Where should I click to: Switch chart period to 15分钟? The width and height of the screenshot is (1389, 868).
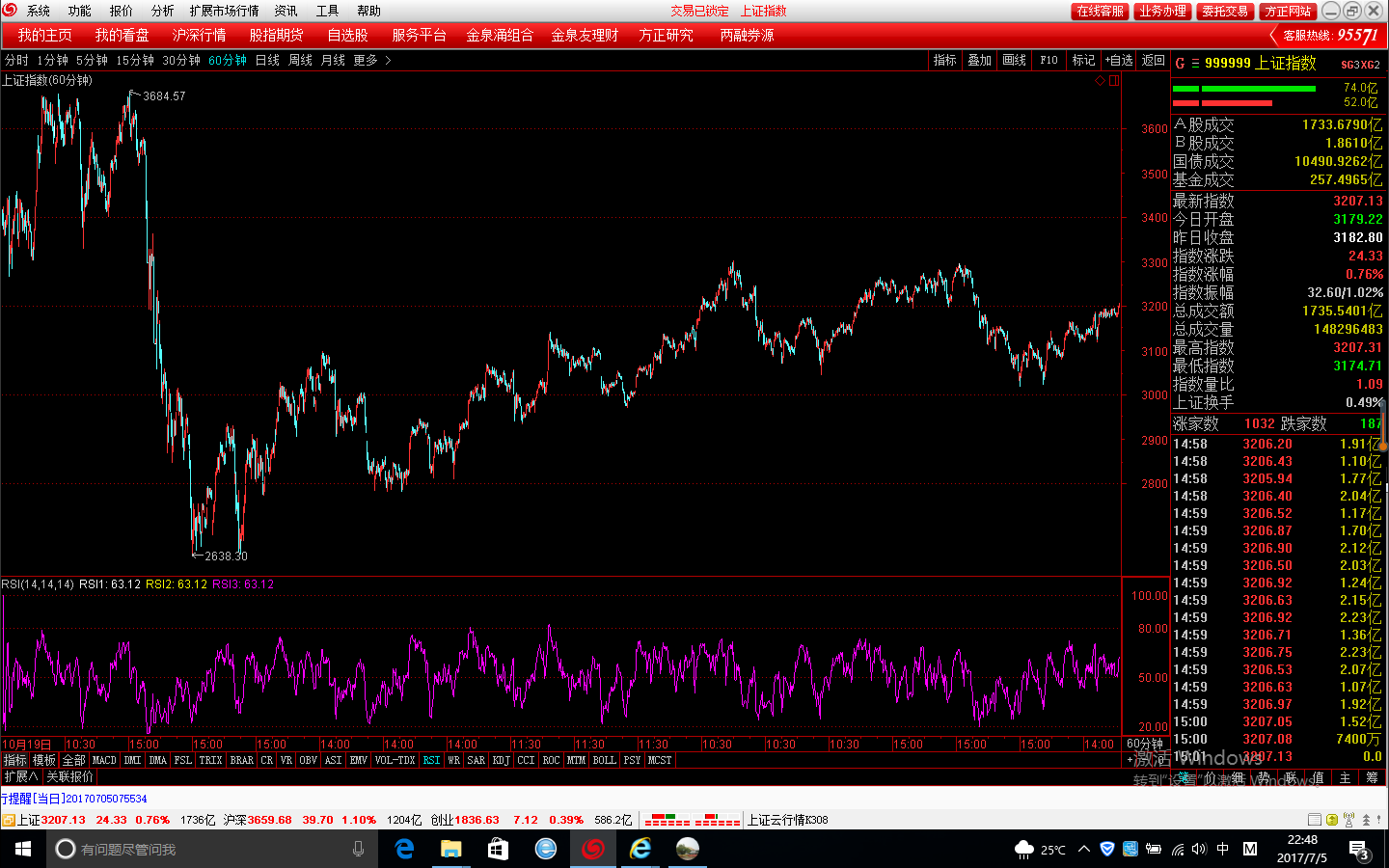click(x=135, y=60)
